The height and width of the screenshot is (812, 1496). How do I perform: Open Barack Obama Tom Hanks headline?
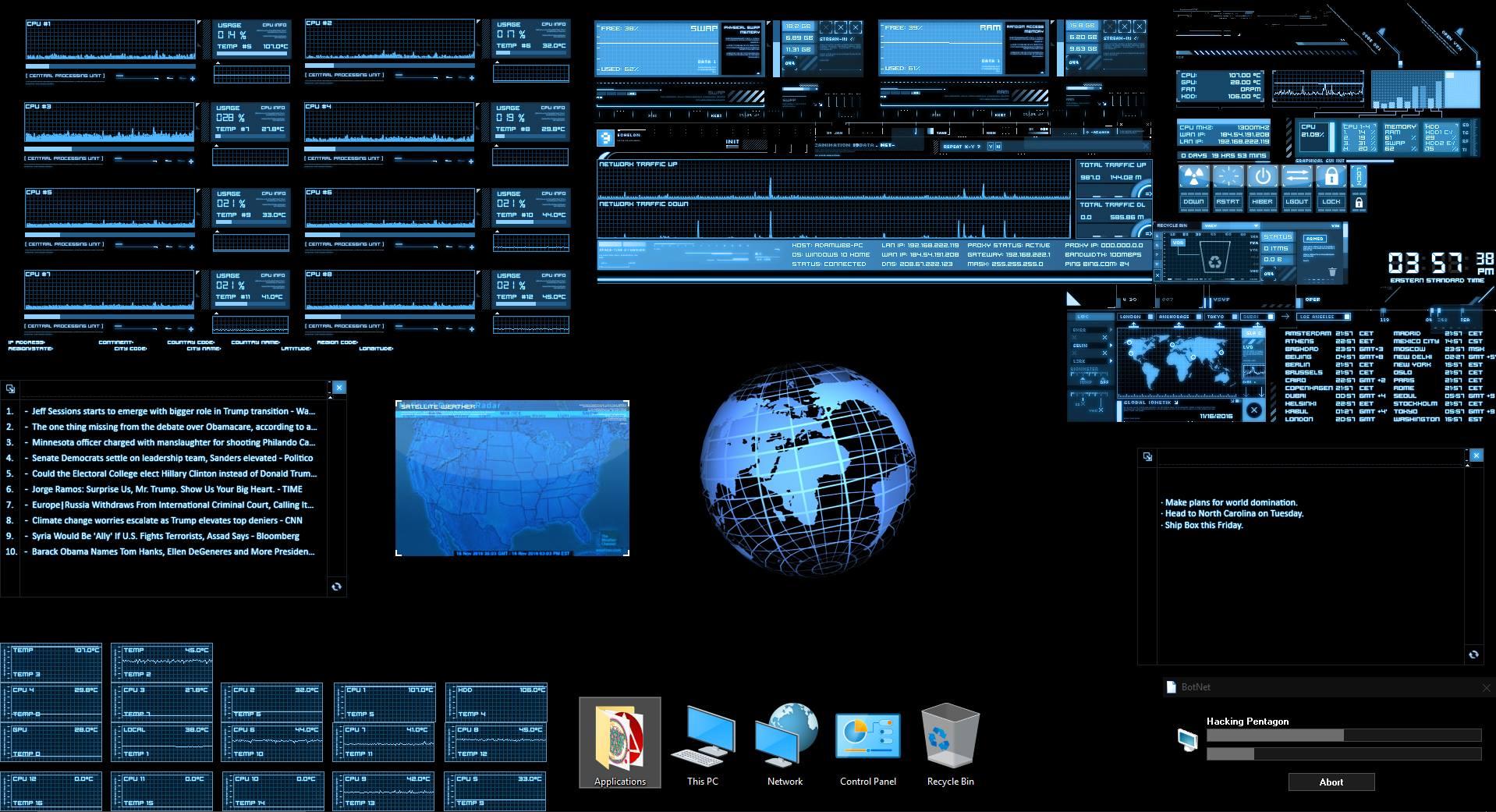pyautogui.click(x=173, y=551)
